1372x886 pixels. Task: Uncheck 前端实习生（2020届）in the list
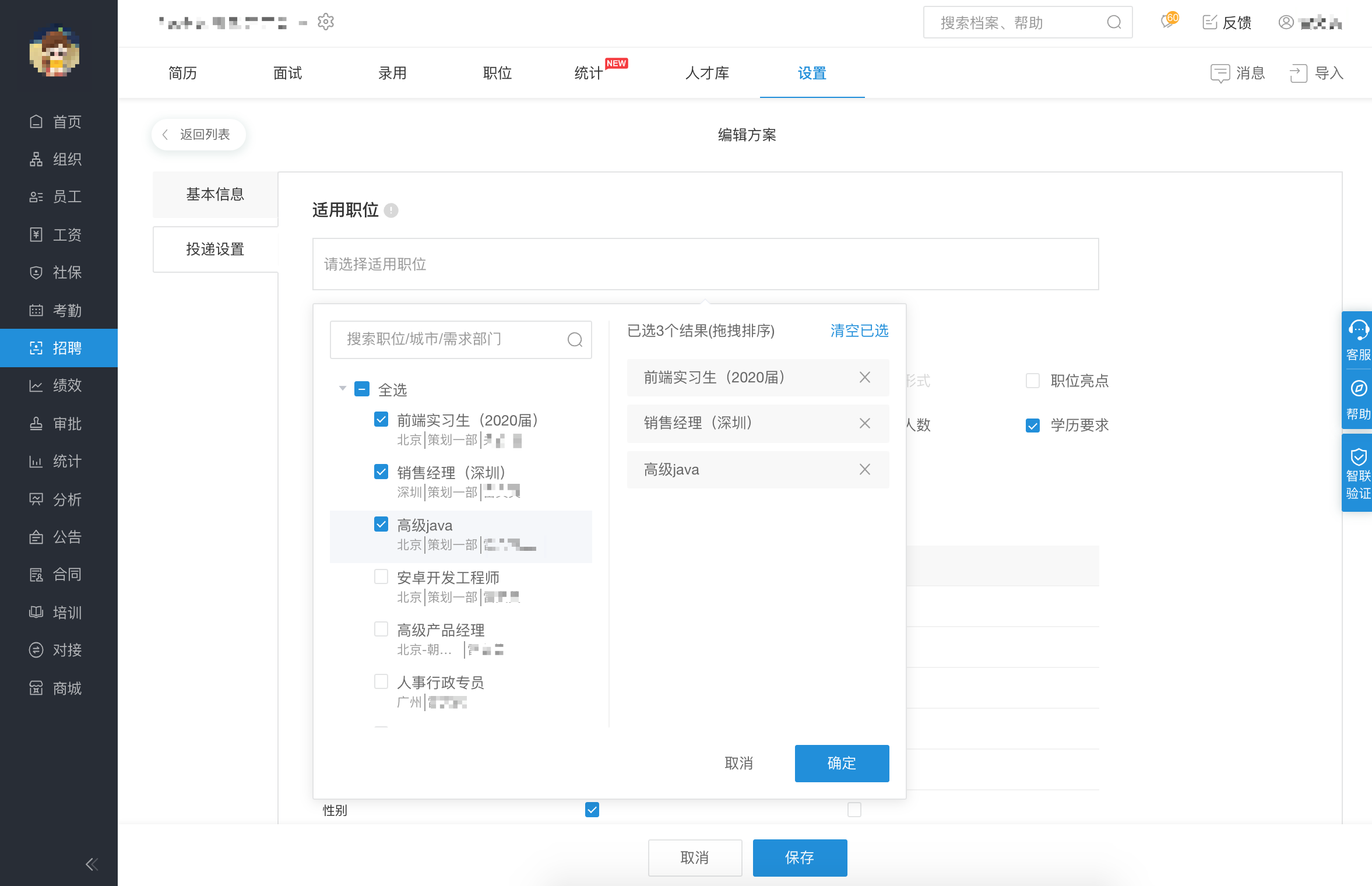tap(381, 420)
